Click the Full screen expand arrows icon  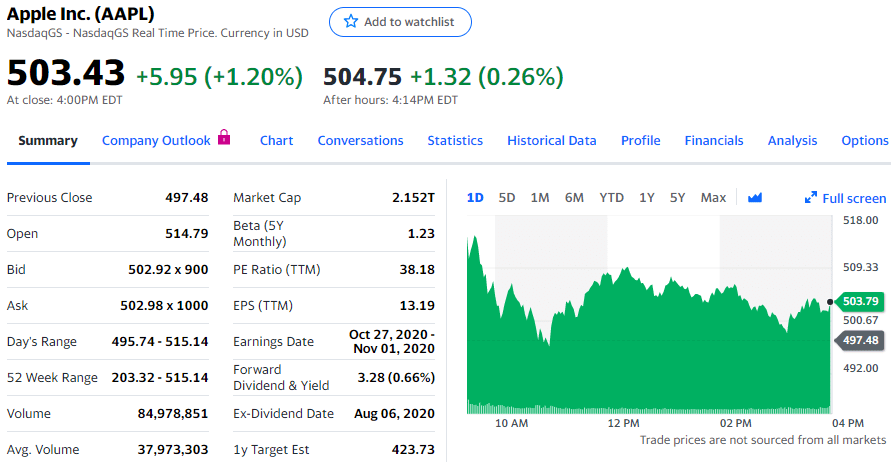(x=811, y=198)
